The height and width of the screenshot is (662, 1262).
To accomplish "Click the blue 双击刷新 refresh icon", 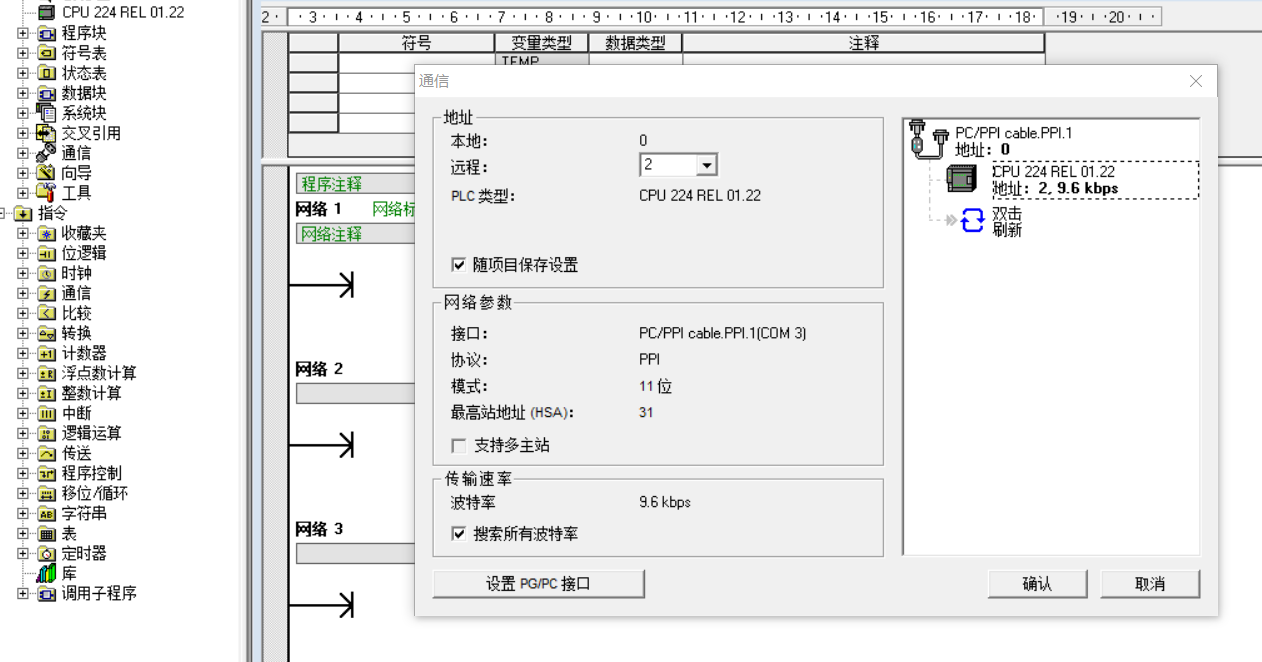I will (x=973, y=221).
